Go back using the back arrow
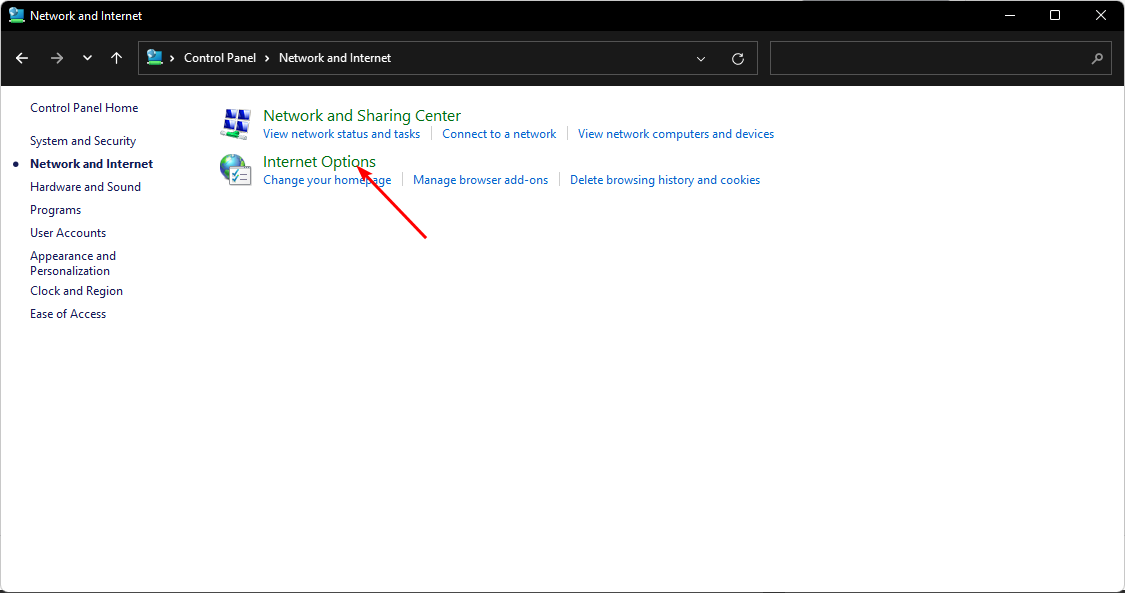 coord(22,58)
